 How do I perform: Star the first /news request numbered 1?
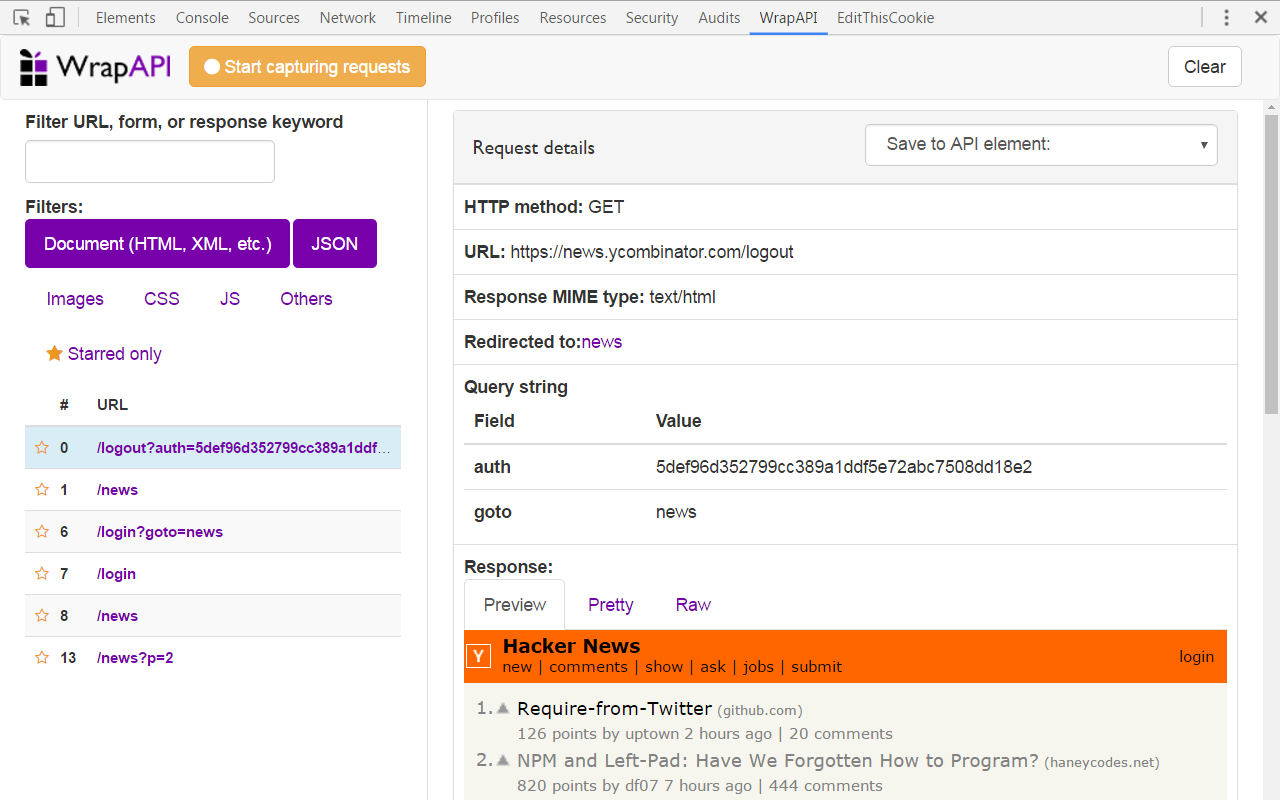click(x=42, y=489)
